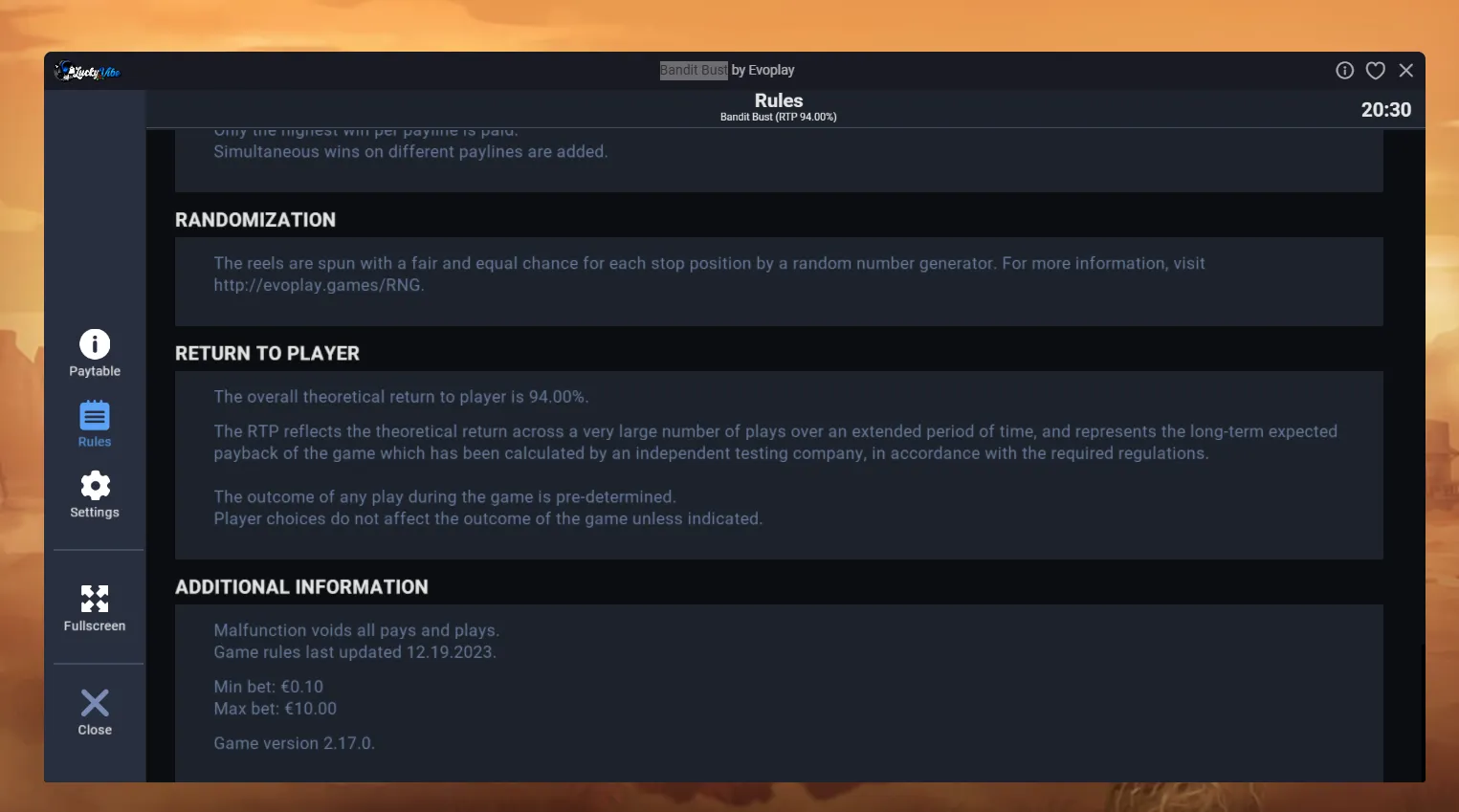
Task: Click the sidebar Close X icon
Action: coord(95,703)
